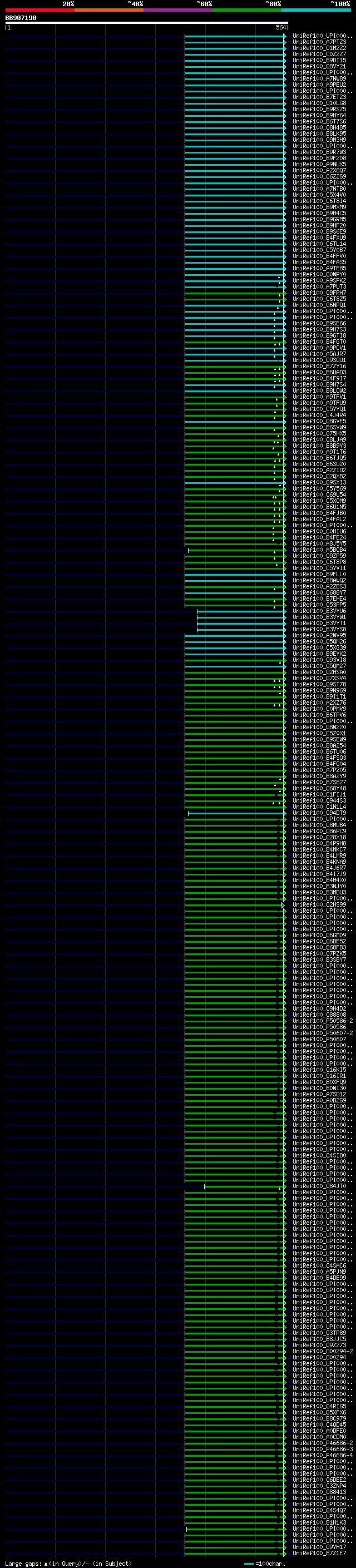The image size is (356, 1568).
Task: Select the UniRef100_P50586-2 label
Action: click(x=323, y=1021)
